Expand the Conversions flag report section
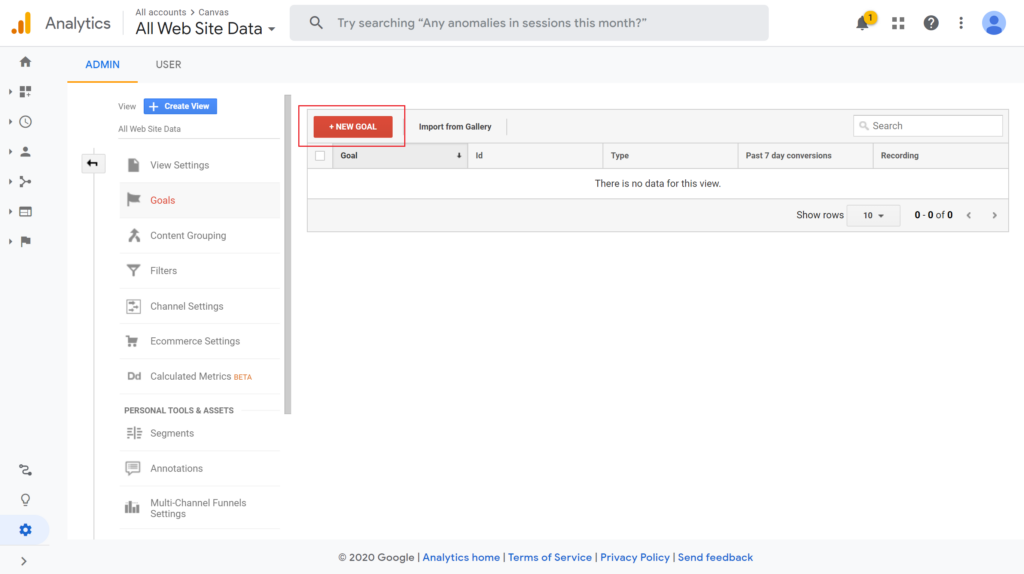The image size is (1024, 574). coord(25,242)
